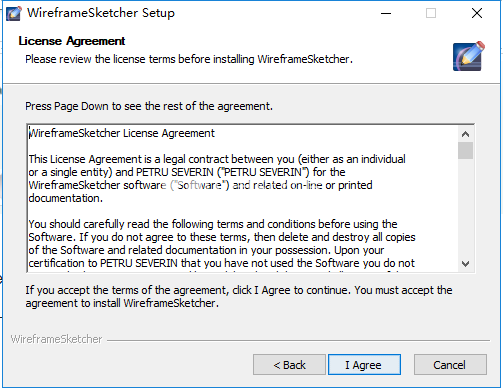Go back with the < Back button
503x390 pixels.
pyautogui.click(x=289, y=365)
